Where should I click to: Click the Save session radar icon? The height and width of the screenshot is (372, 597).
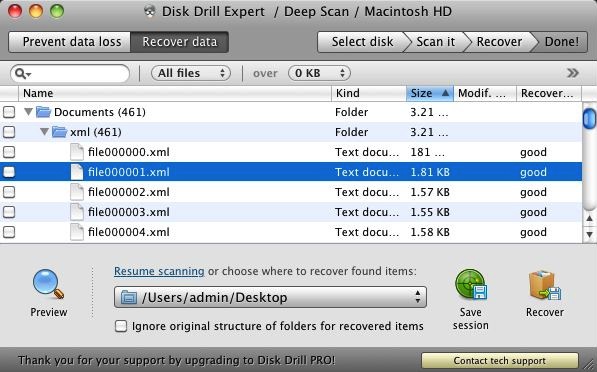pyautogui.click(x=471, y=284)
